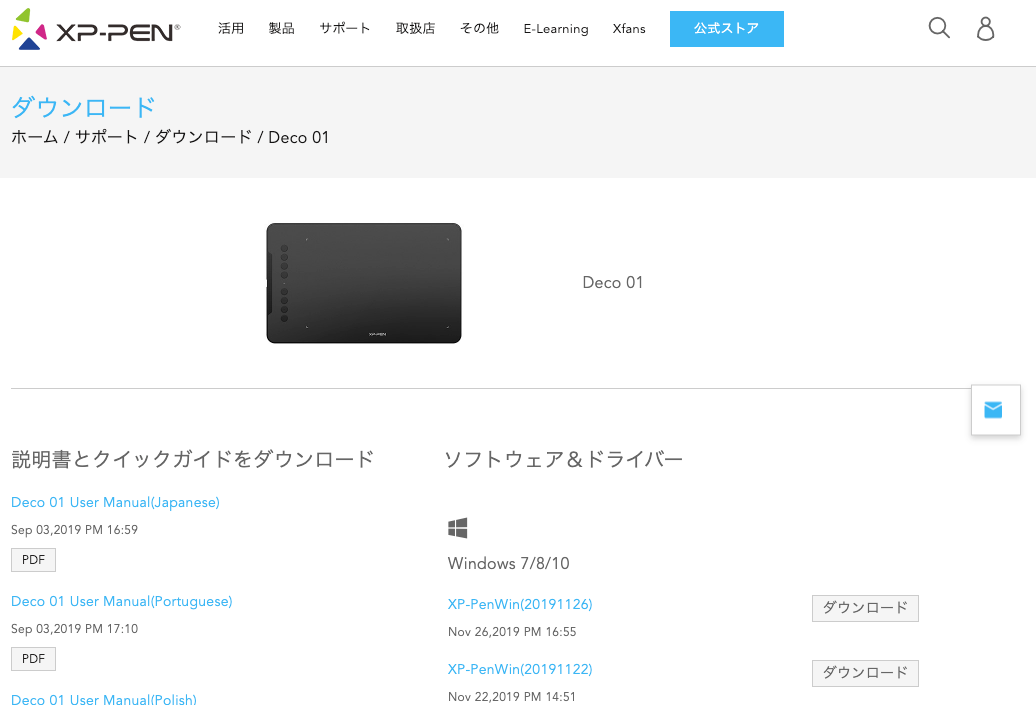The height and width of the screenshot is (705, 1036).
Task: Open the user account icon
Action: click(x=985, y=28)
